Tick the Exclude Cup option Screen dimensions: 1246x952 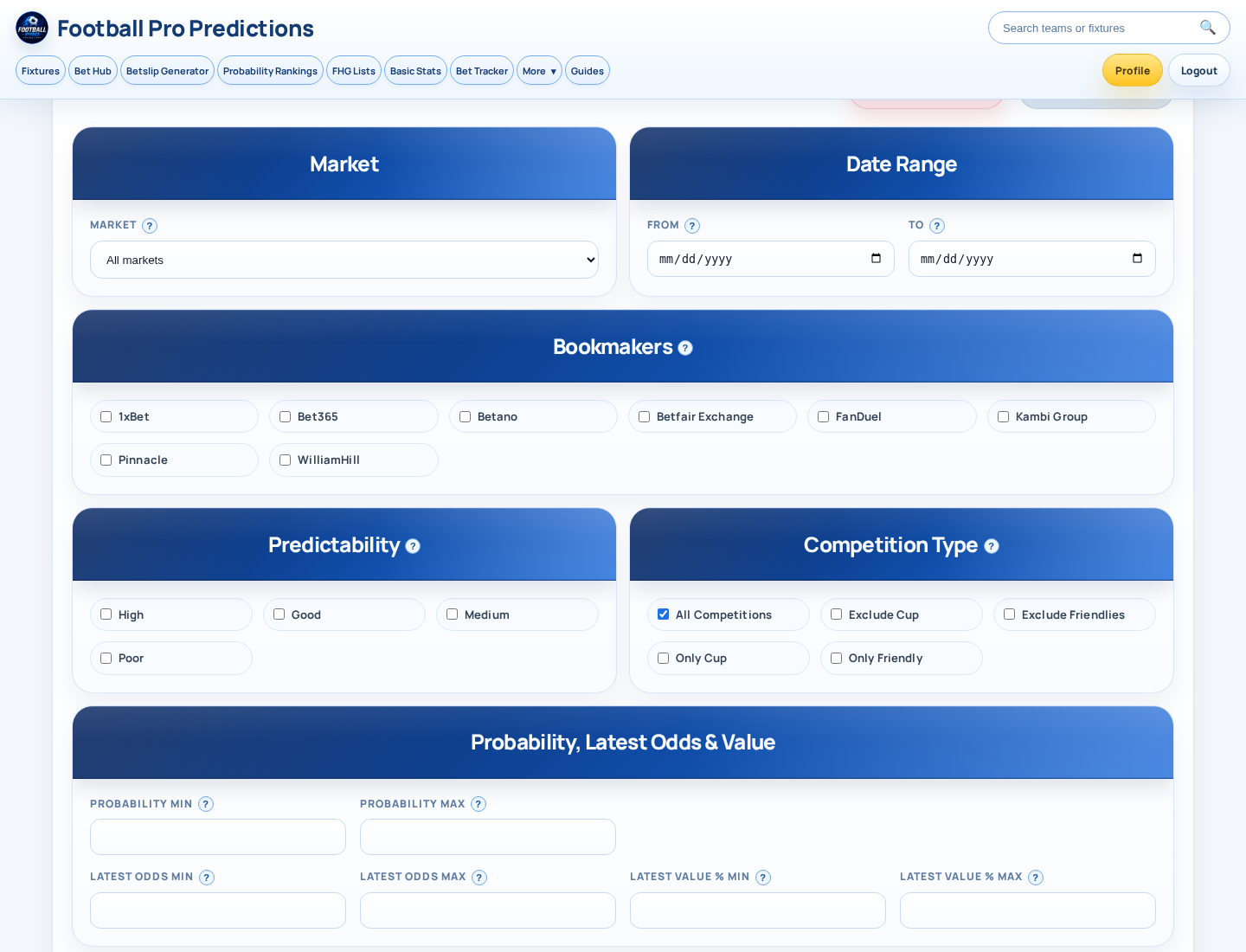[x=837, y=614]
